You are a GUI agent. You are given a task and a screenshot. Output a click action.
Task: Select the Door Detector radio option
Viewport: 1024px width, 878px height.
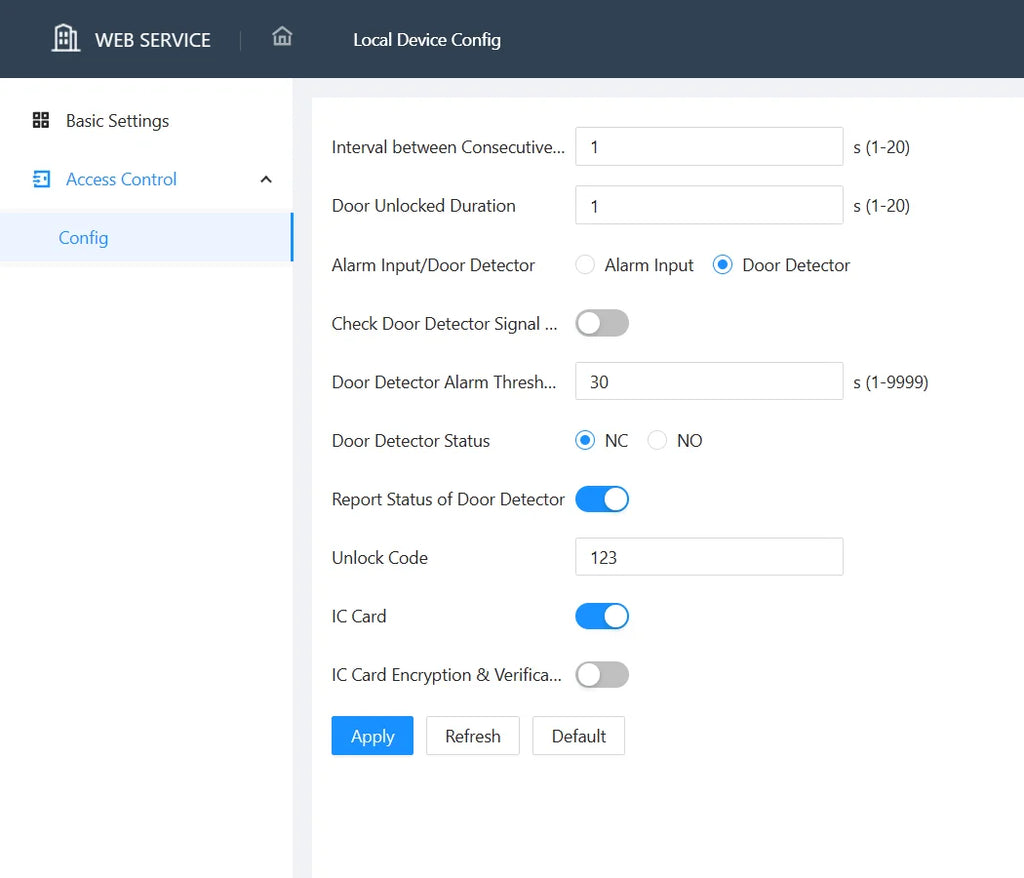click(x=722, y=265)
